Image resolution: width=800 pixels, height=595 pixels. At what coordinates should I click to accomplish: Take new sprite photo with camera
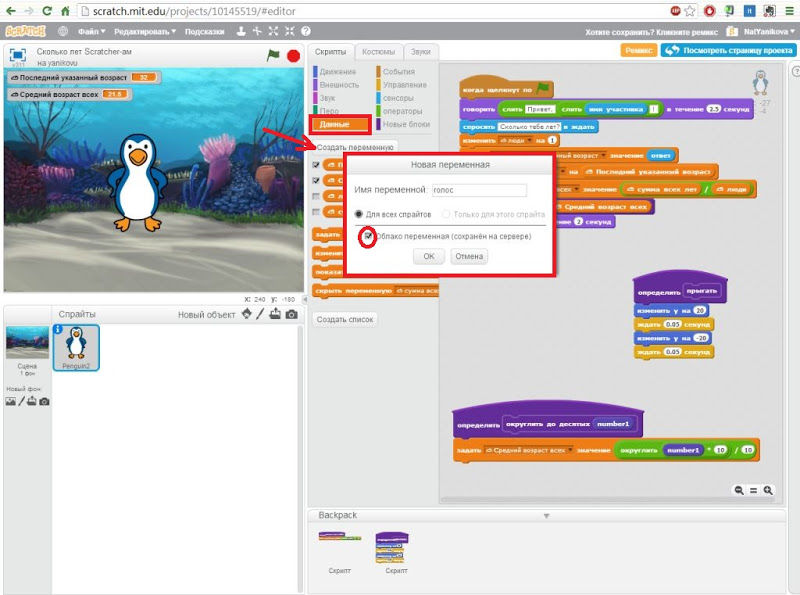click(291, 314)
